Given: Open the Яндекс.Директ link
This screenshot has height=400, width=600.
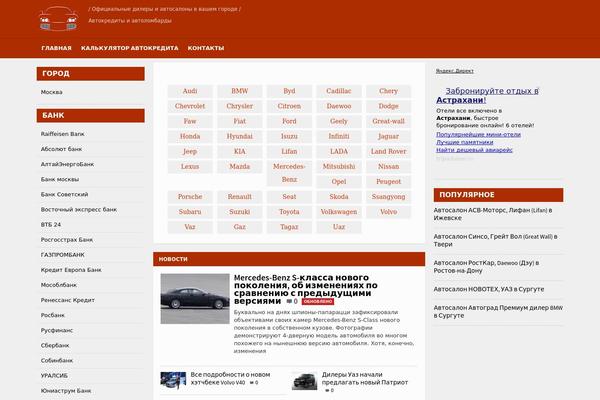Looking at the screenshot, I should tap(455, 71).
